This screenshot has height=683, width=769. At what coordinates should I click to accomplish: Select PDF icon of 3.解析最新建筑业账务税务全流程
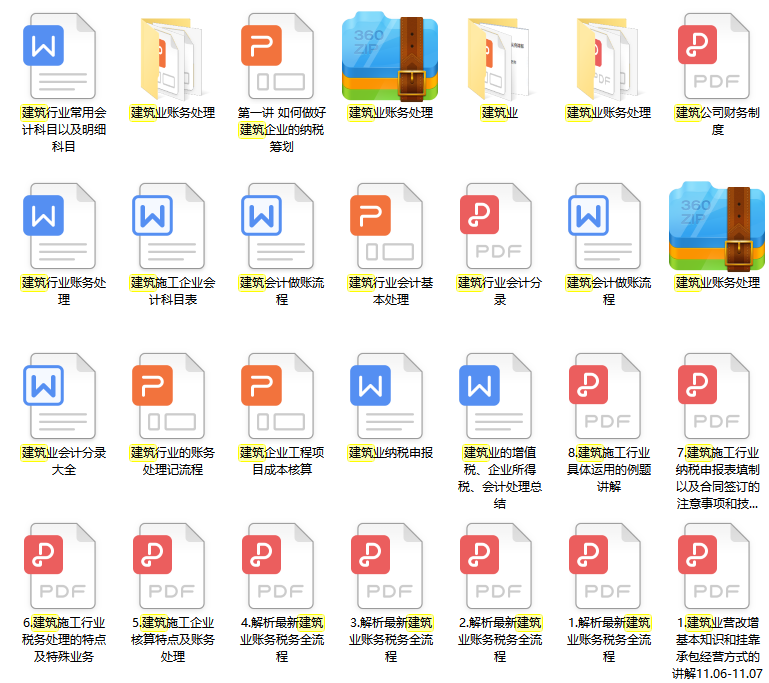tap(386, 566)
